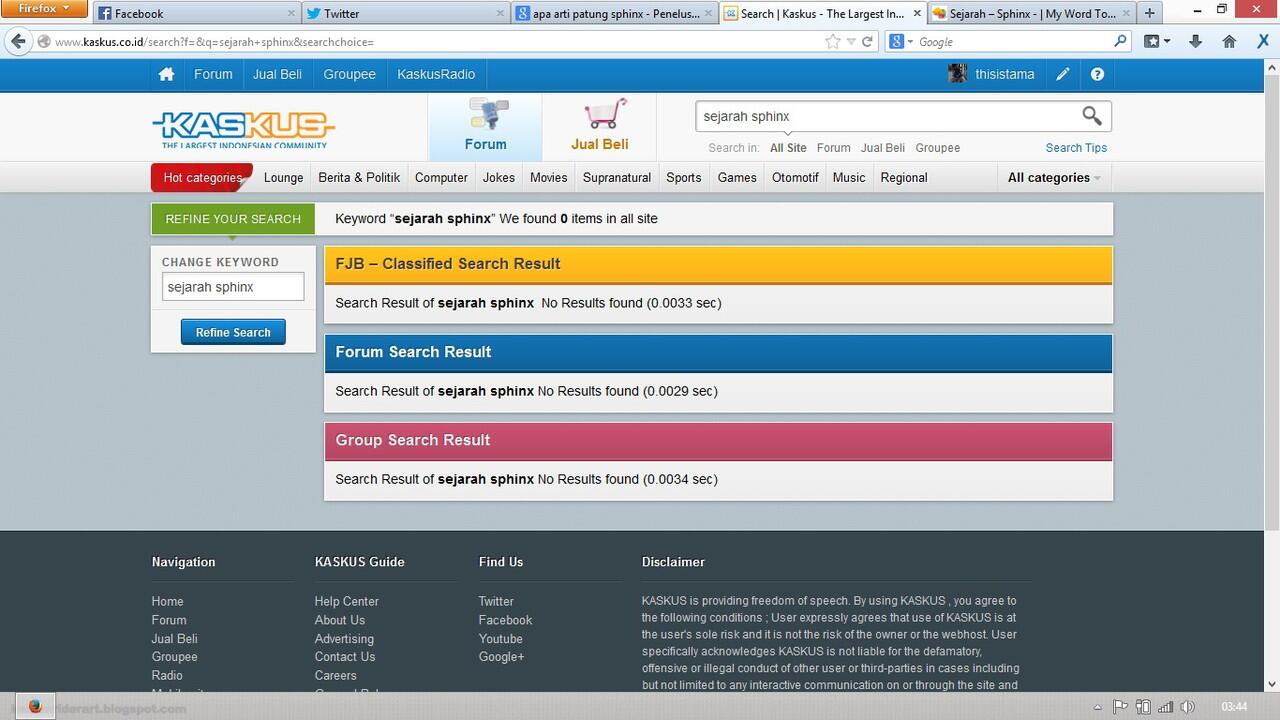This screenshot has width=1280, height=720.
Task: Click the Action Center flag tray icon
Action: pos(1121,707)
